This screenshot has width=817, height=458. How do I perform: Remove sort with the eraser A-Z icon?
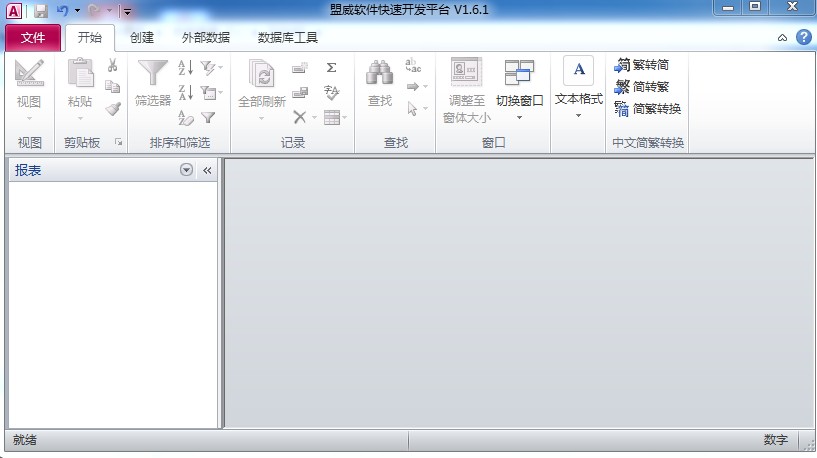point(186,117)
